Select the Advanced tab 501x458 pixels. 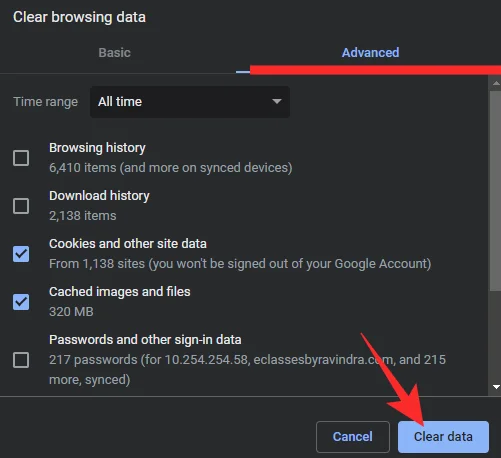pos(370,53)
